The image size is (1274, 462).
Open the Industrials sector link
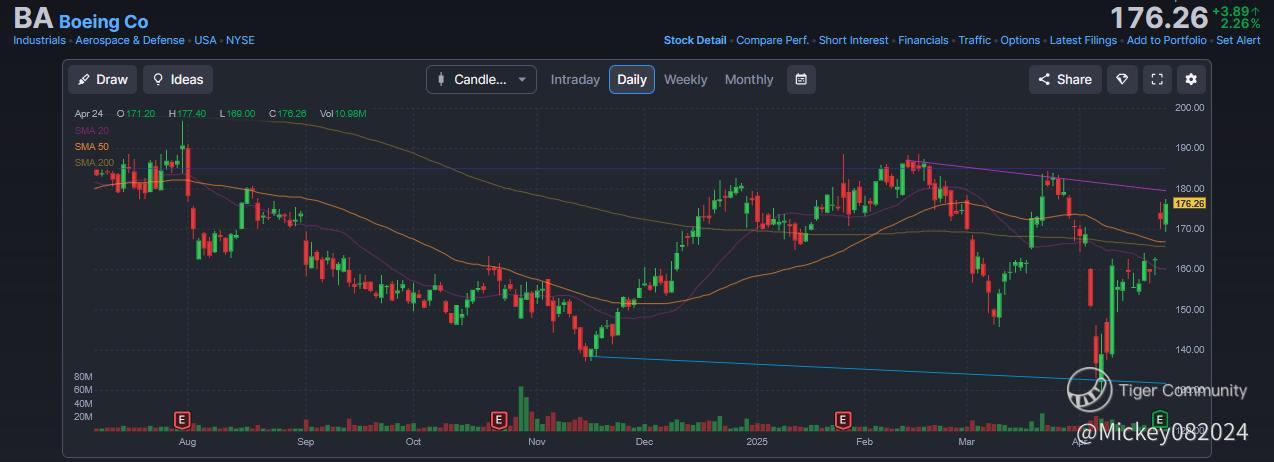(40, 40)
